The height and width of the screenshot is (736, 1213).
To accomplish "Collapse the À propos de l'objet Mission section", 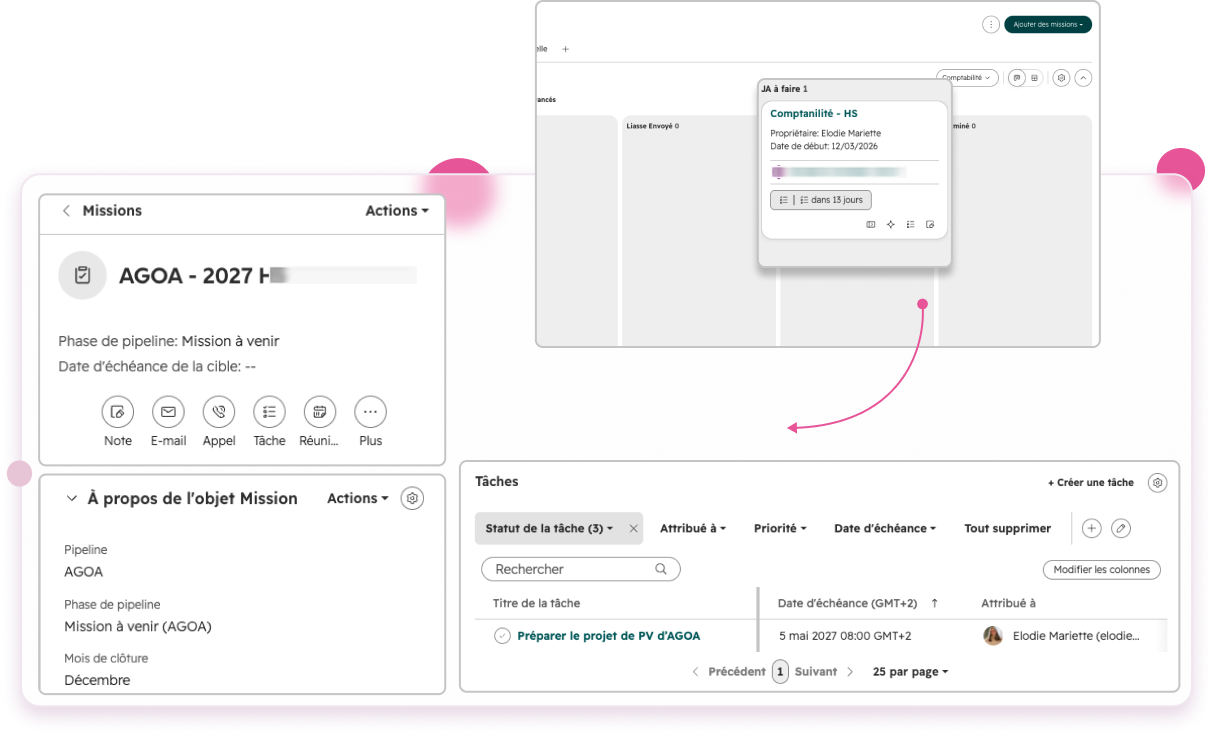I will [x=72, y=498].
